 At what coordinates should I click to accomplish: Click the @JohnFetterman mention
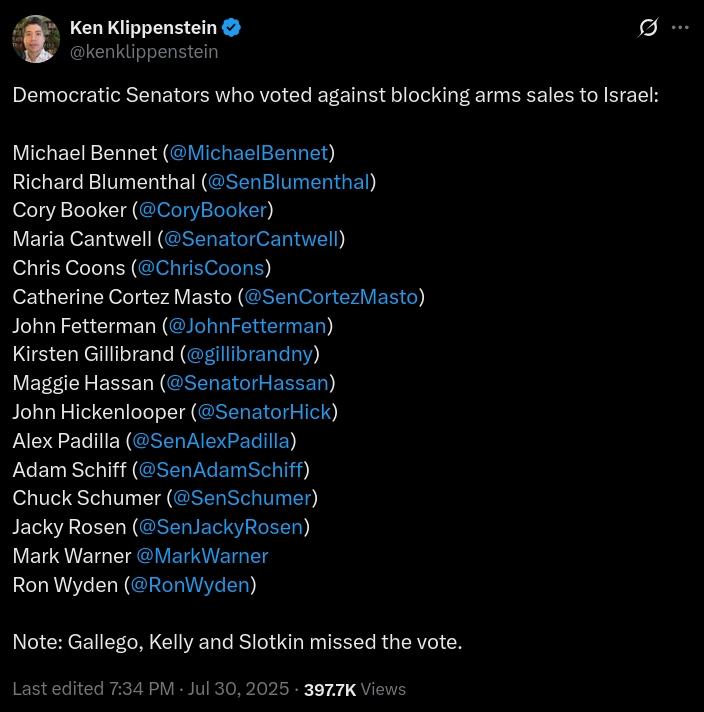247,326
